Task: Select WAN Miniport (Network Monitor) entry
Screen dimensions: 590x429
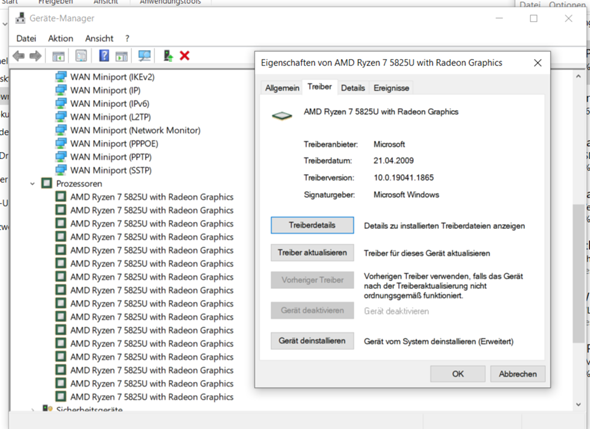Action: 135,130
